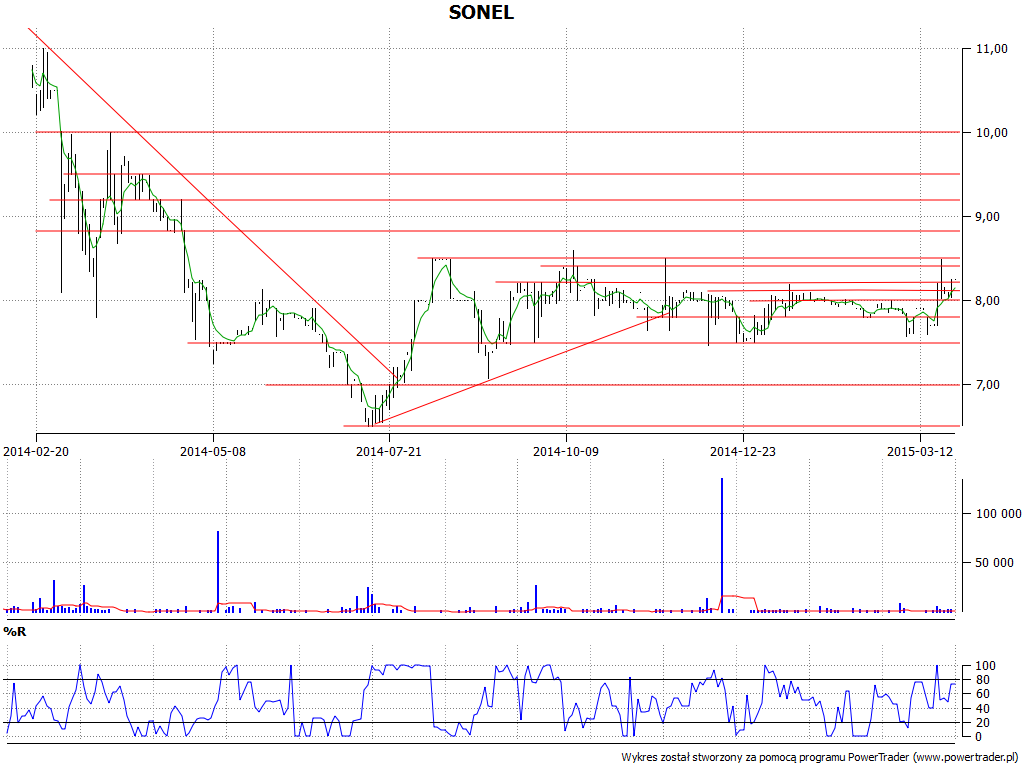1024x768 pixels.
Task: Click the 2014-10-09 date label
Action: point(566,451)
